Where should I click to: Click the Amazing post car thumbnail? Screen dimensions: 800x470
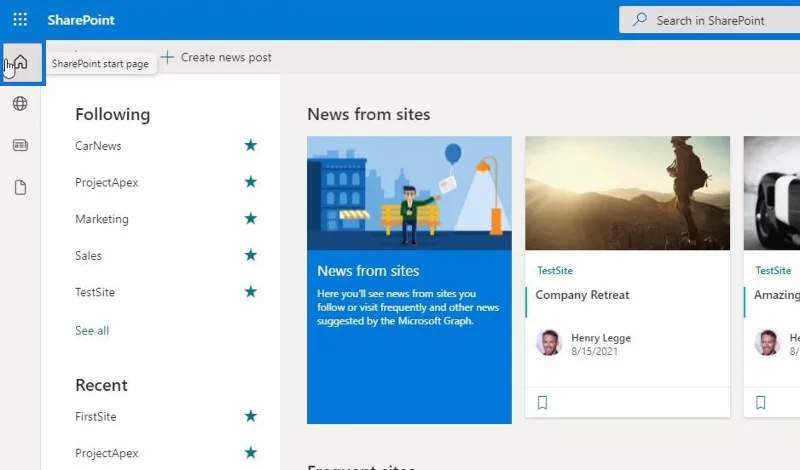(772, 193)
